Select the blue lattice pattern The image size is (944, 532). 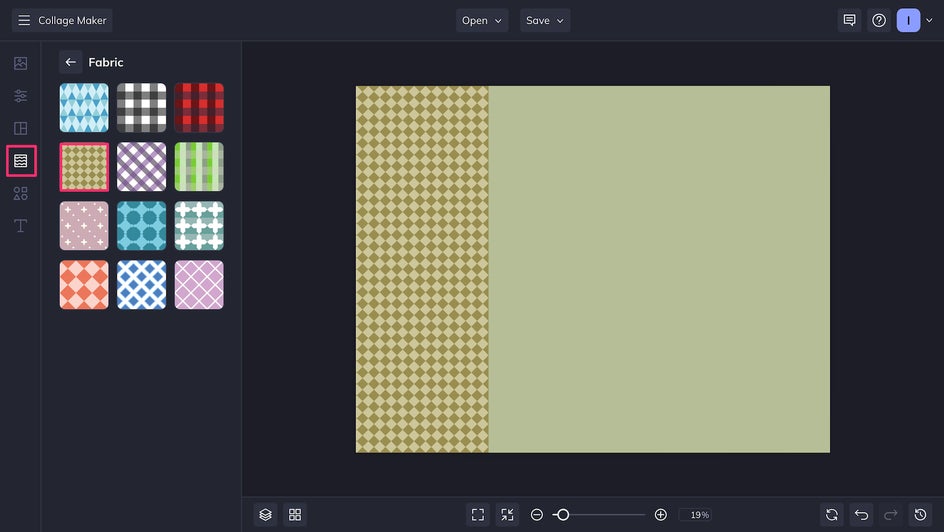(x=141, y=285)
